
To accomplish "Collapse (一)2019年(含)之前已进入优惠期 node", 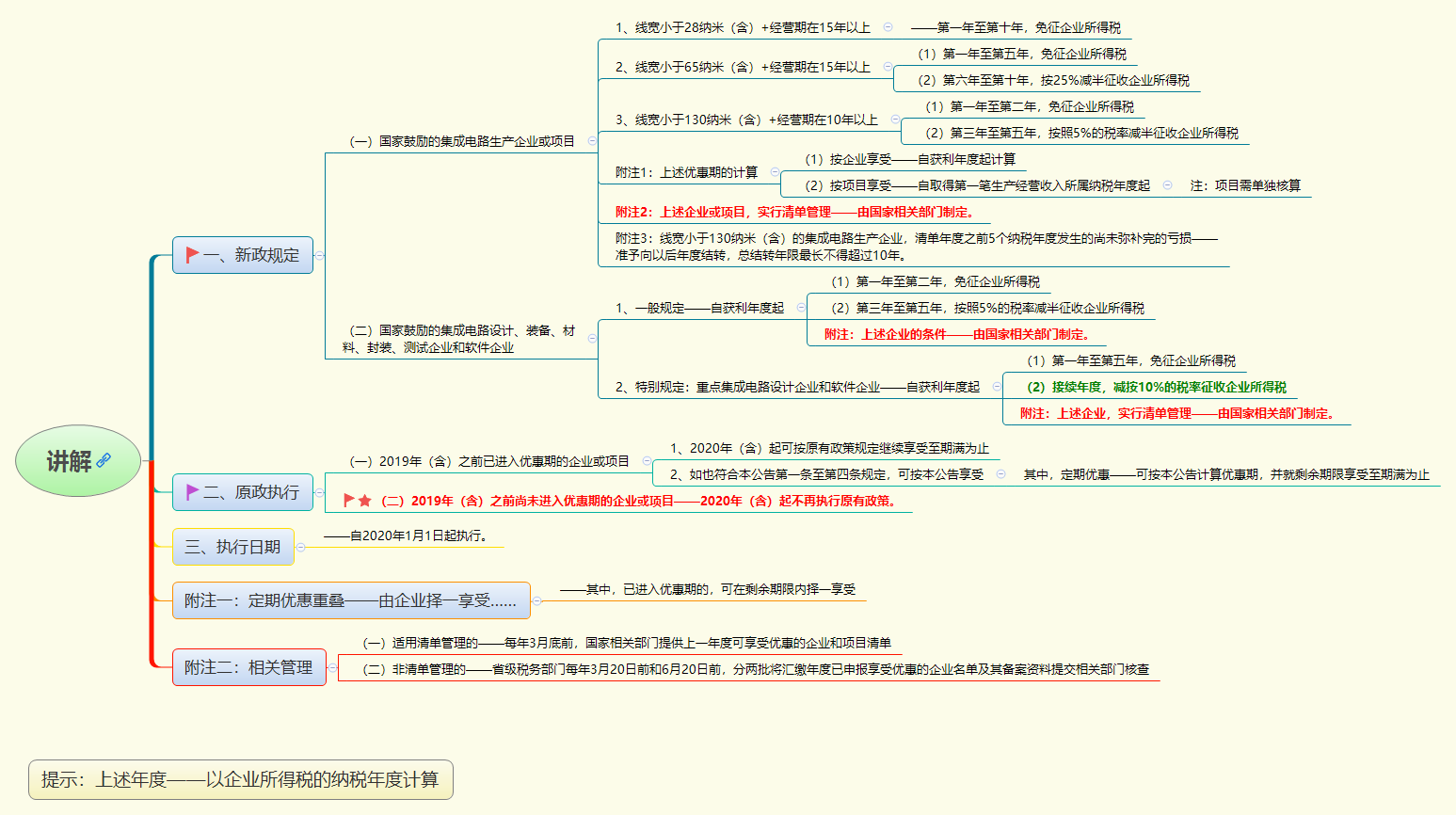I will (647, 461).
